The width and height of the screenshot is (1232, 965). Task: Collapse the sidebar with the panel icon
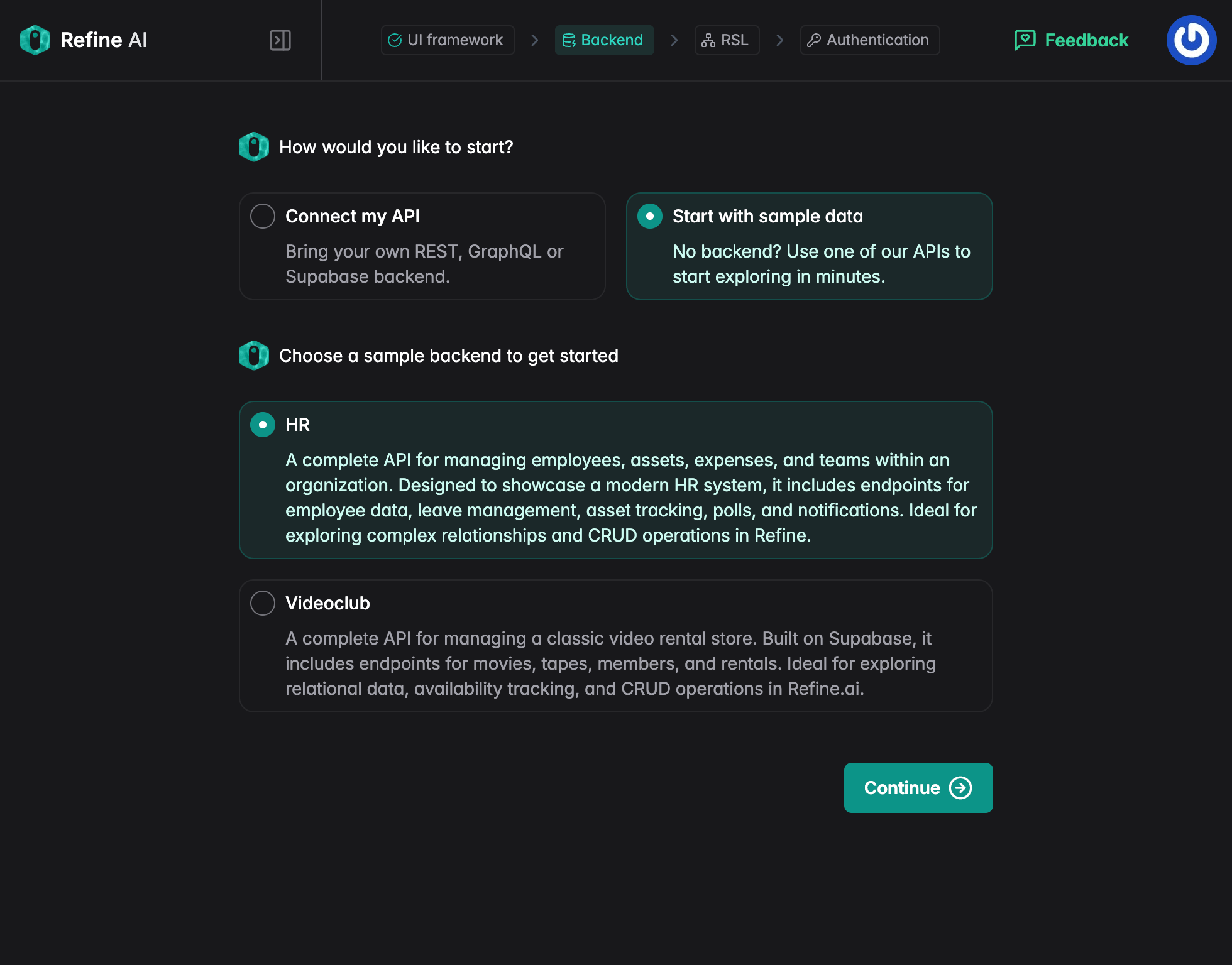[280, 40]
